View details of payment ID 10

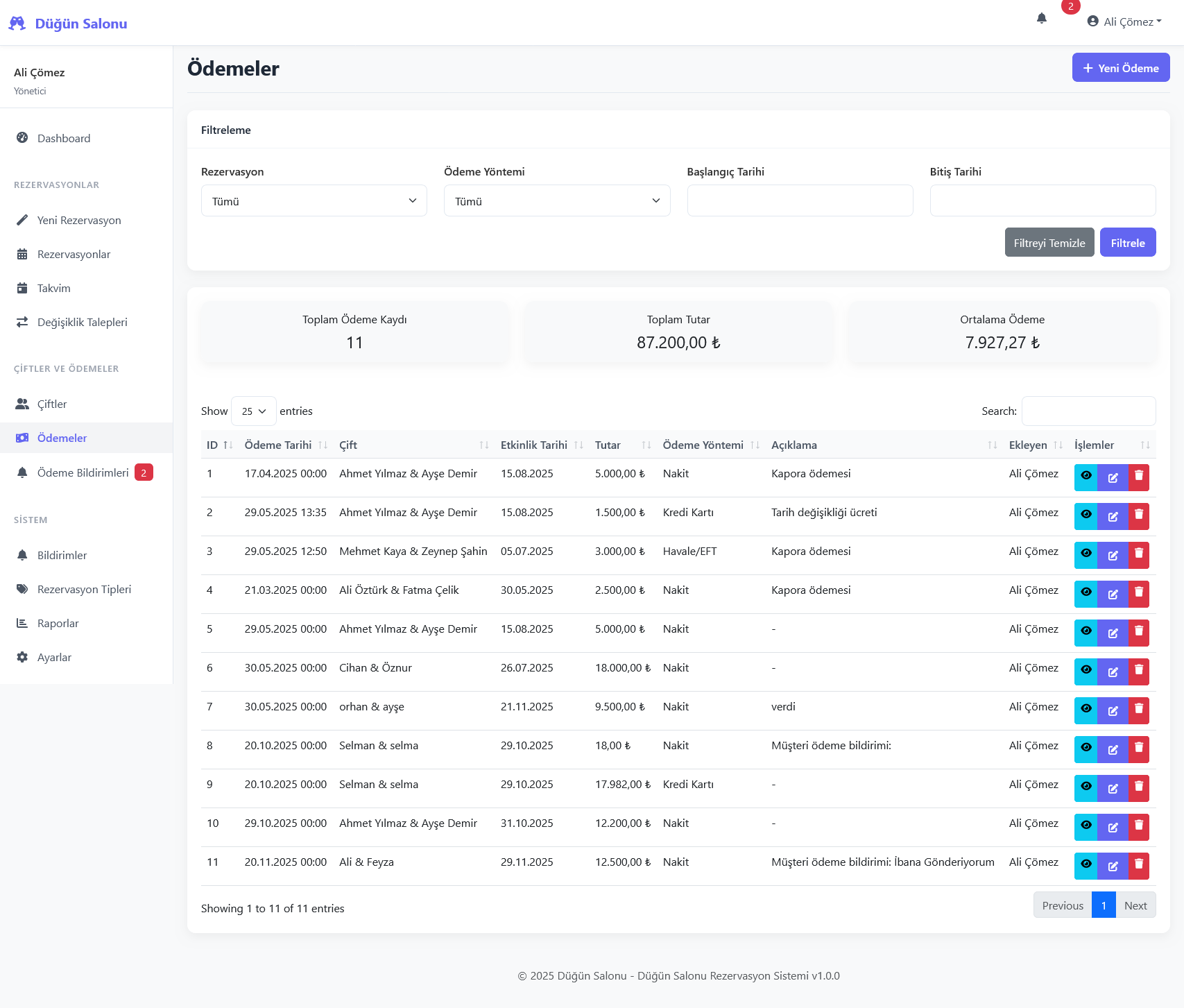[1086, 827]
